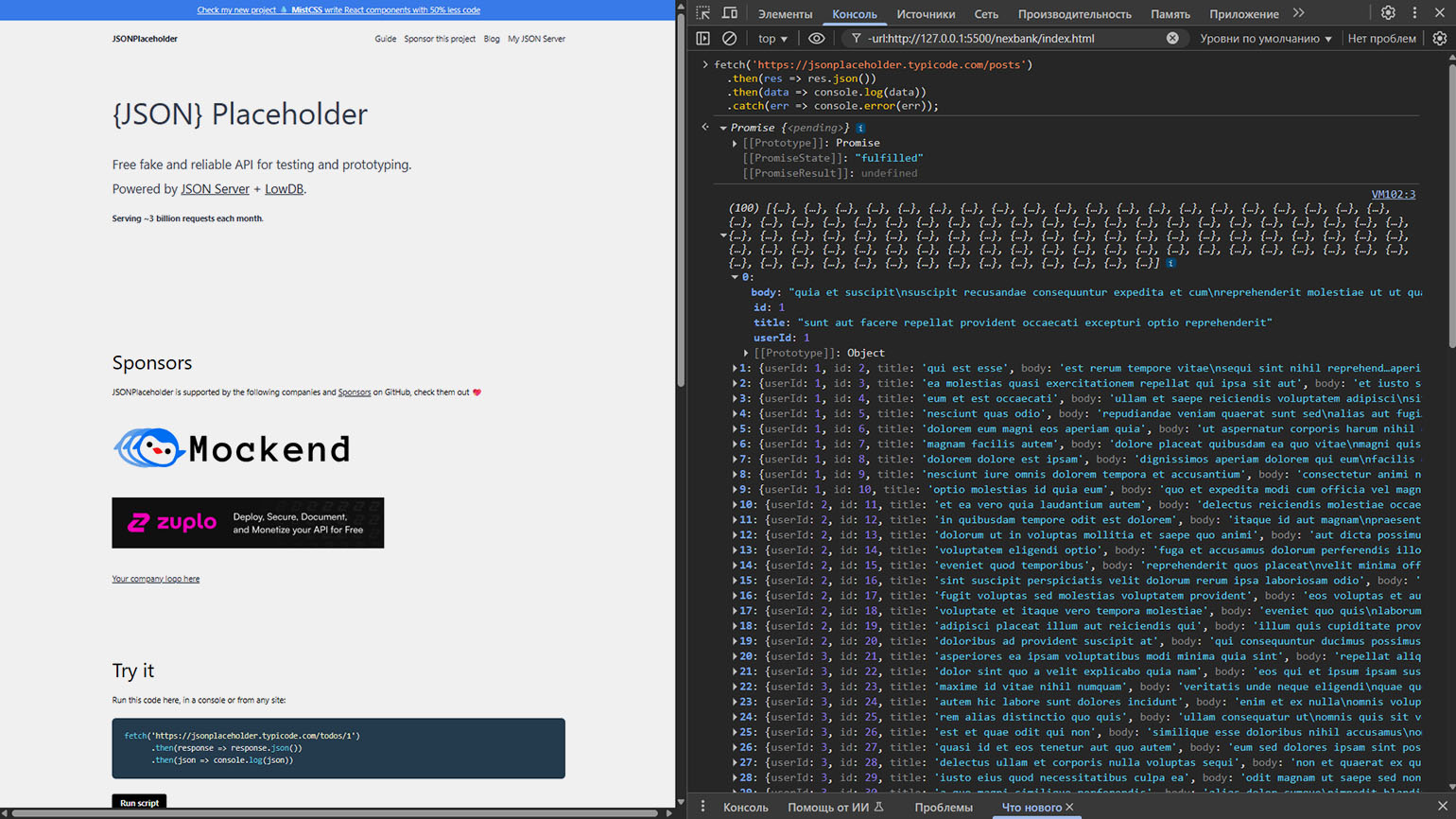Open the DevTools three-dot customize menu
1456x819 pixels.
(x=1414, y=13)
